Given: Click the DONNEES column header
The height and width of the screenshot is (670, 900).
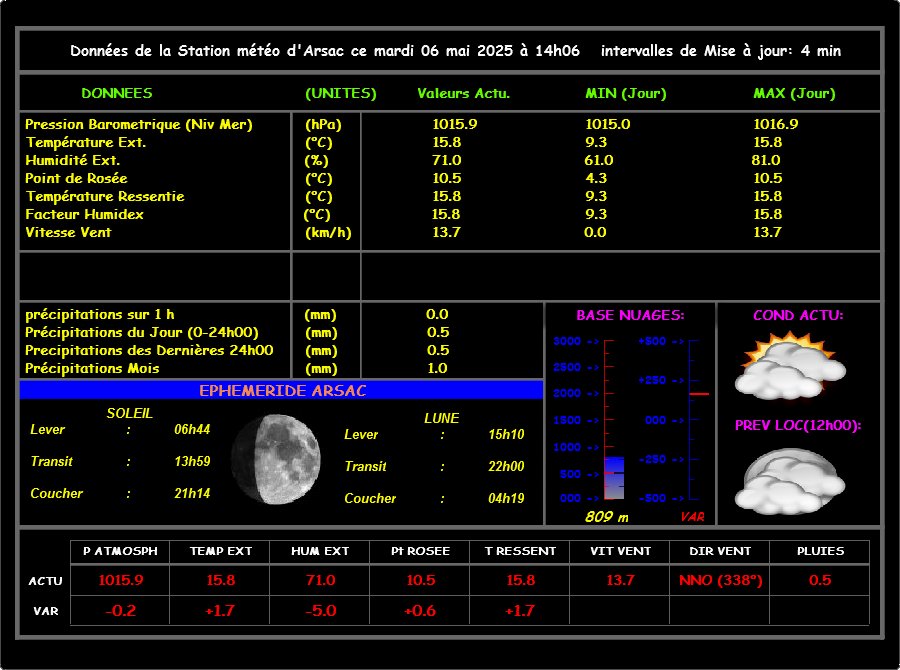Looking at the screenshot, I should (x=117, y=93).
